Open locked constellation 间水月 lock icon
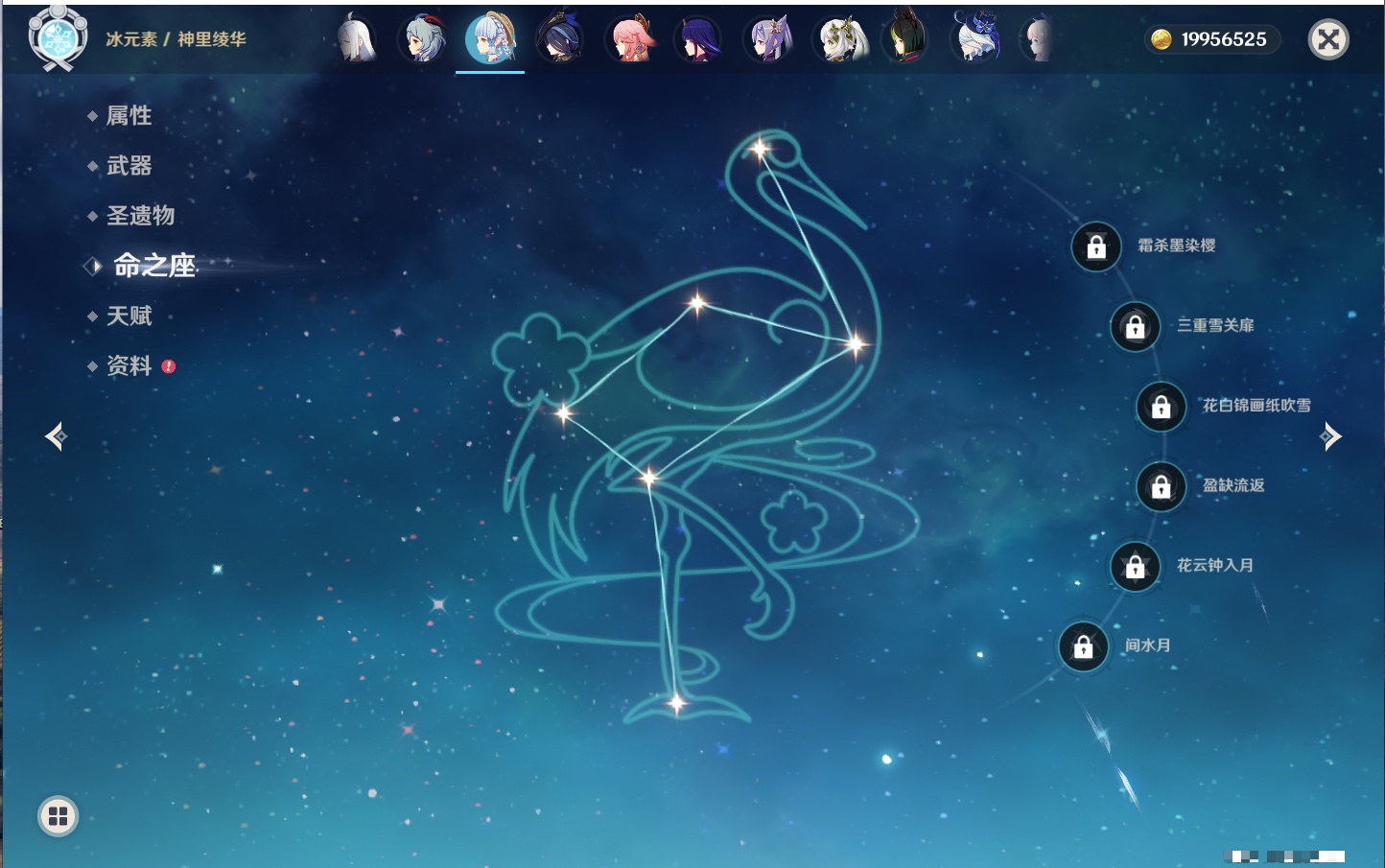Screen dimensions: 1385x868 pos(1083,647)
